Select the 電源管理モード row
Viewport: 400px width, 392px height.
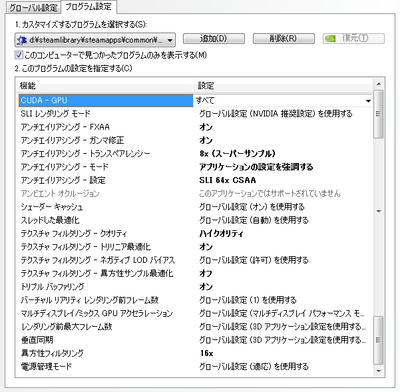(195, 367)
